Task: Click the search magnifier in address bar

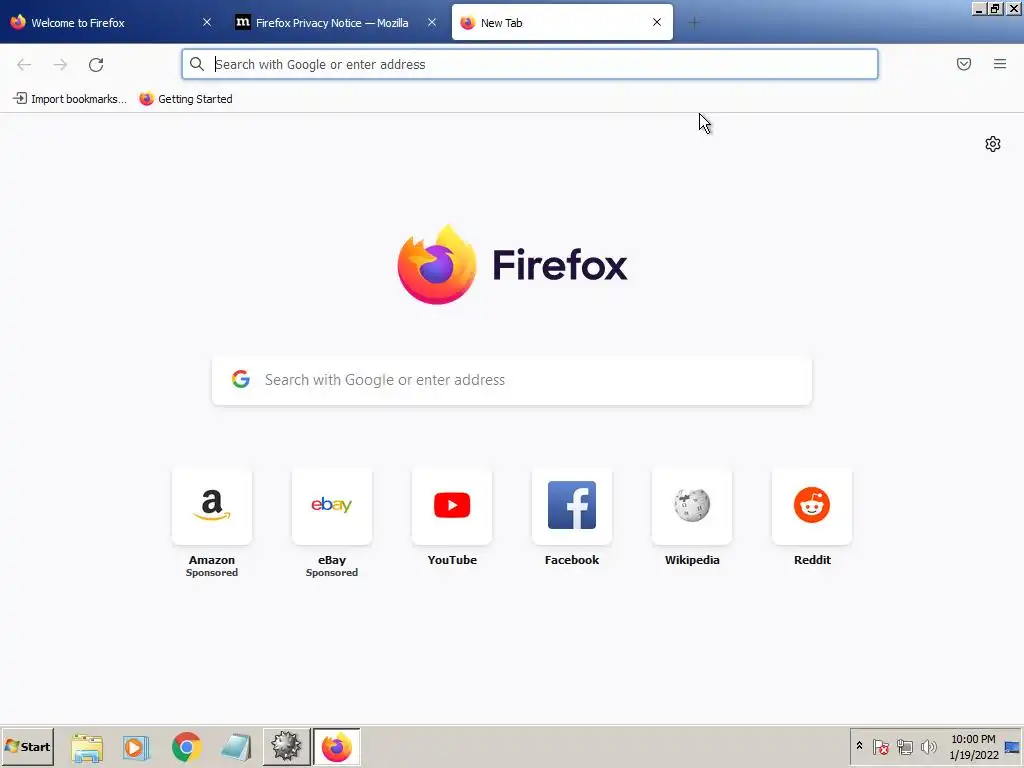Action: tap(197, 64)
